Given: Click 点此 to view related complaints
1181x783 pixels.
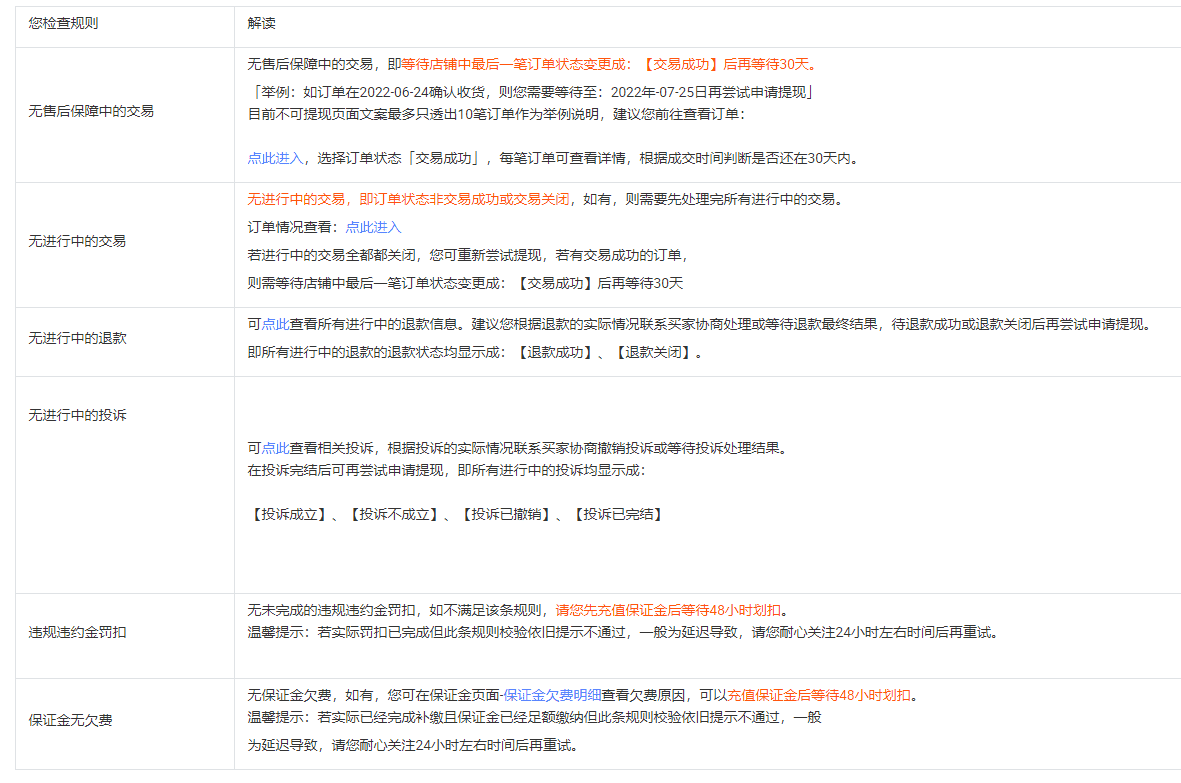Looking at the screenshot, I should click(x=266, y=447).
